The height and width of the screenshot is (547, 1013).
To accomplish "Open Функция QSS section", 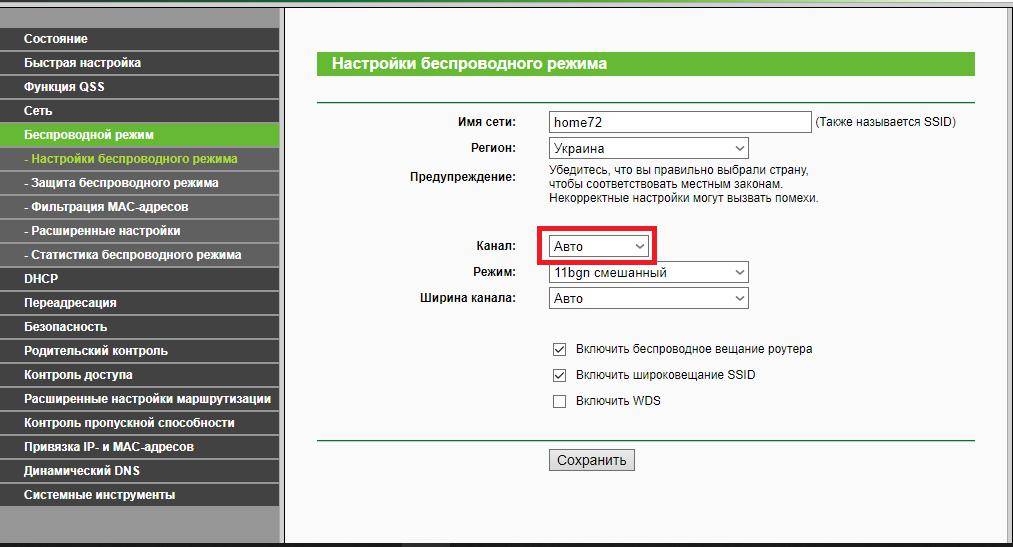I will 64,87.
